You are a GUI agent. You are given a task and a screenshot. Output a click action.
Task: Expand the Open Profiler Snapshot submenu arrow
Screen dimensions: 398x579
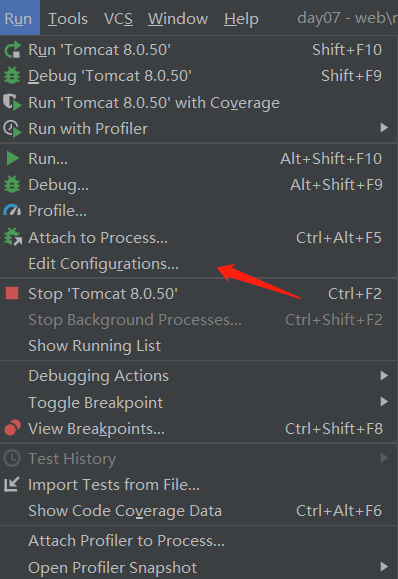tap(384, 566)
